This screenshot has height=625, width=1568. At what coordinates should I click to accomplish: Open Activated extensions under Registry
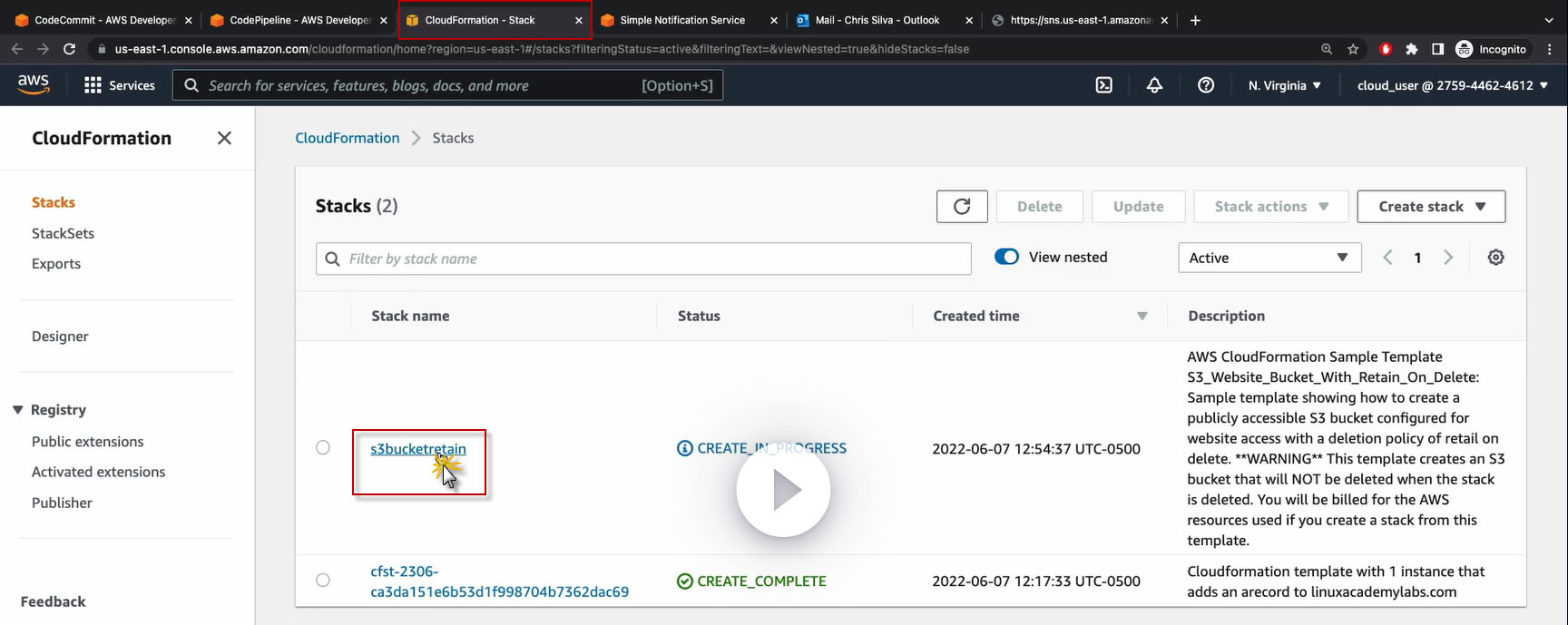coord(99,472)
